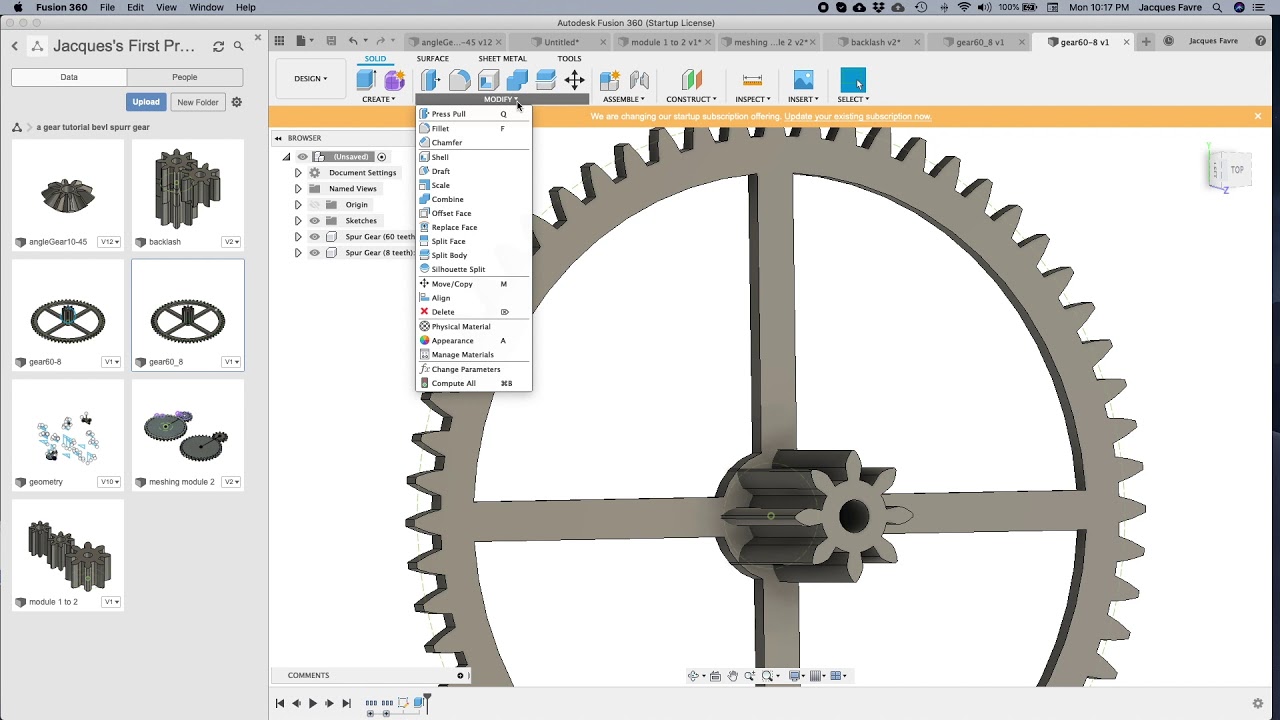Search the data panel
This screenshot has height=720, width=1280.
pos(238,46)
